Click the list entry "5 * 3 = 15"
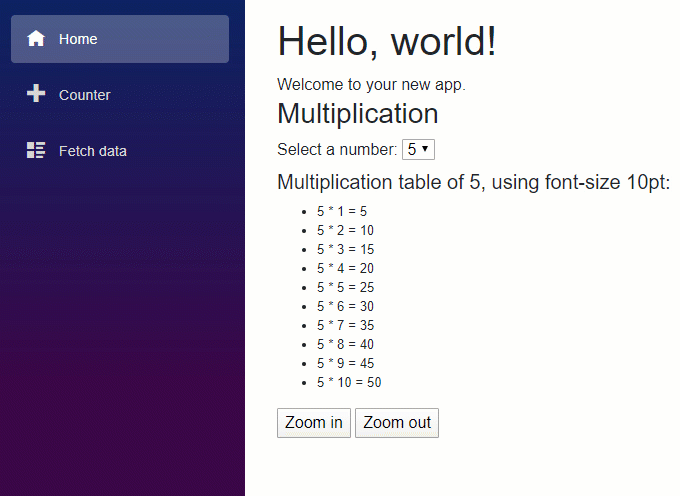Viewport: 680px width, 496px height. click(x=345, y=249)
